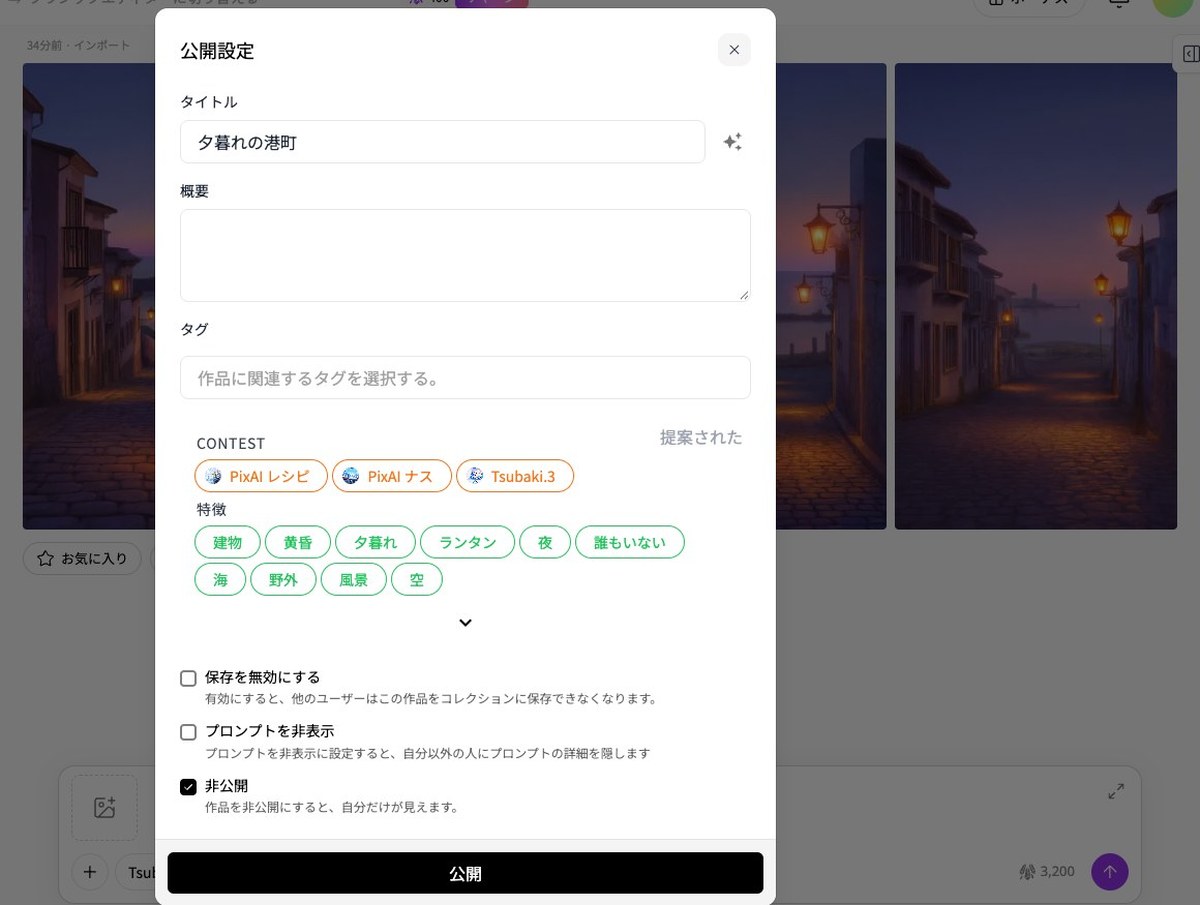Enable the プロンプトを非表示 checkbox

188,732
